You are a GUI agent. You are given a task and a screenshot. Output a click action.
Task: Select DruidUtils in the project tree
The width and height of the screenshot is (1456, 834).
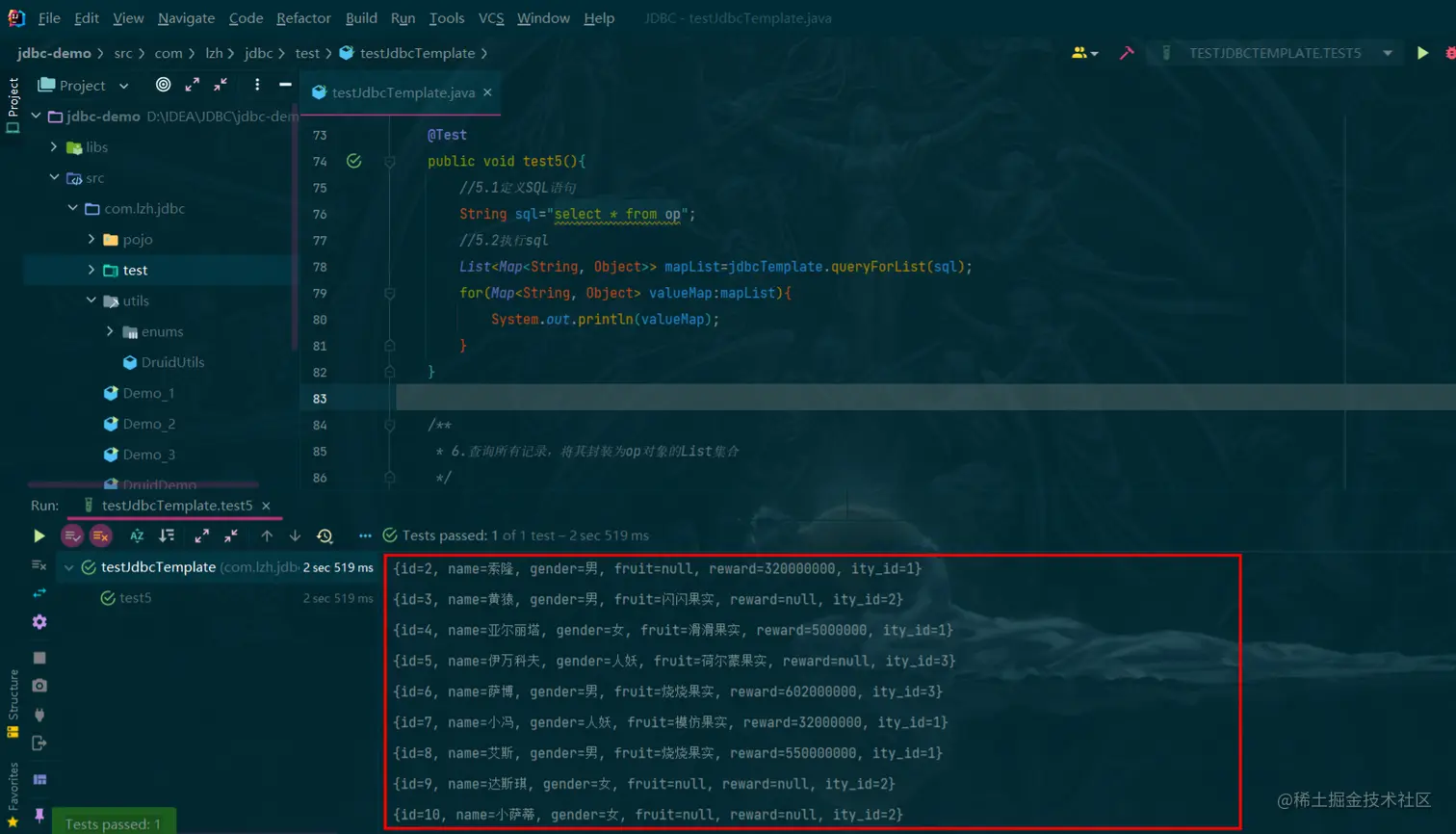[x=172, y=362]
